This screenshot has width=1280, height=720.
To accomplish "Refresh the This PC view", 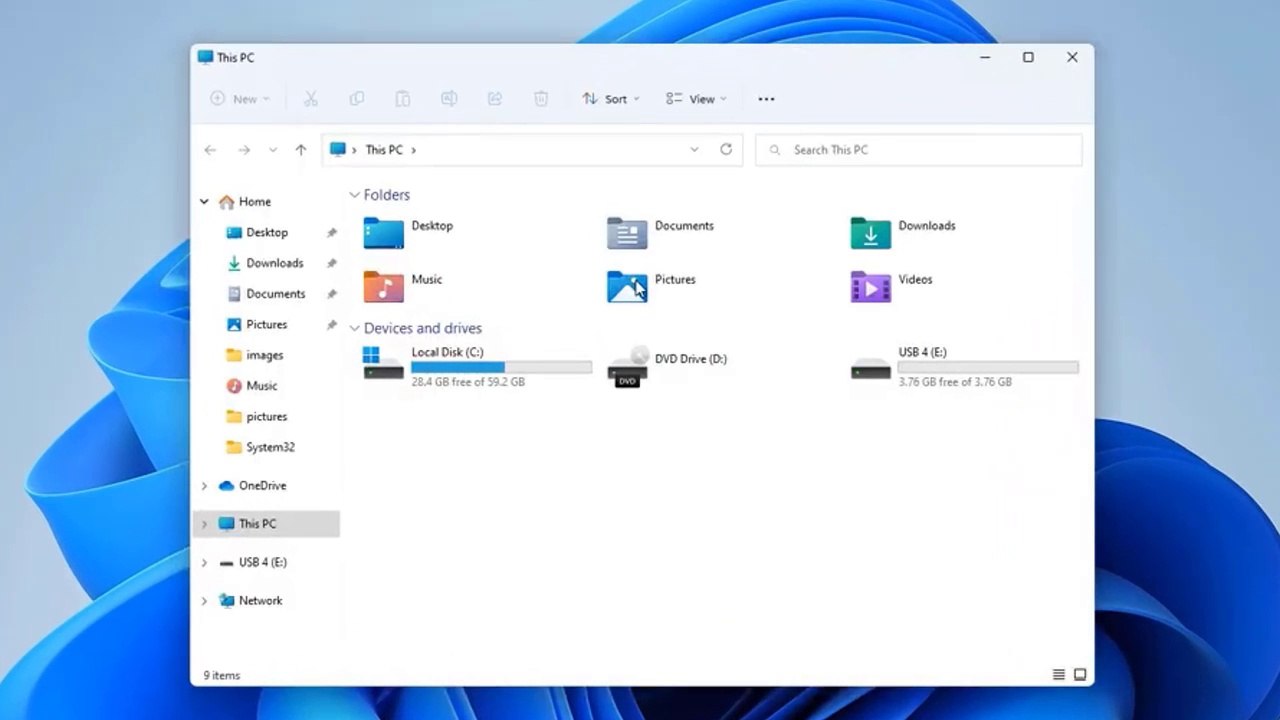I will coord(726,150).
